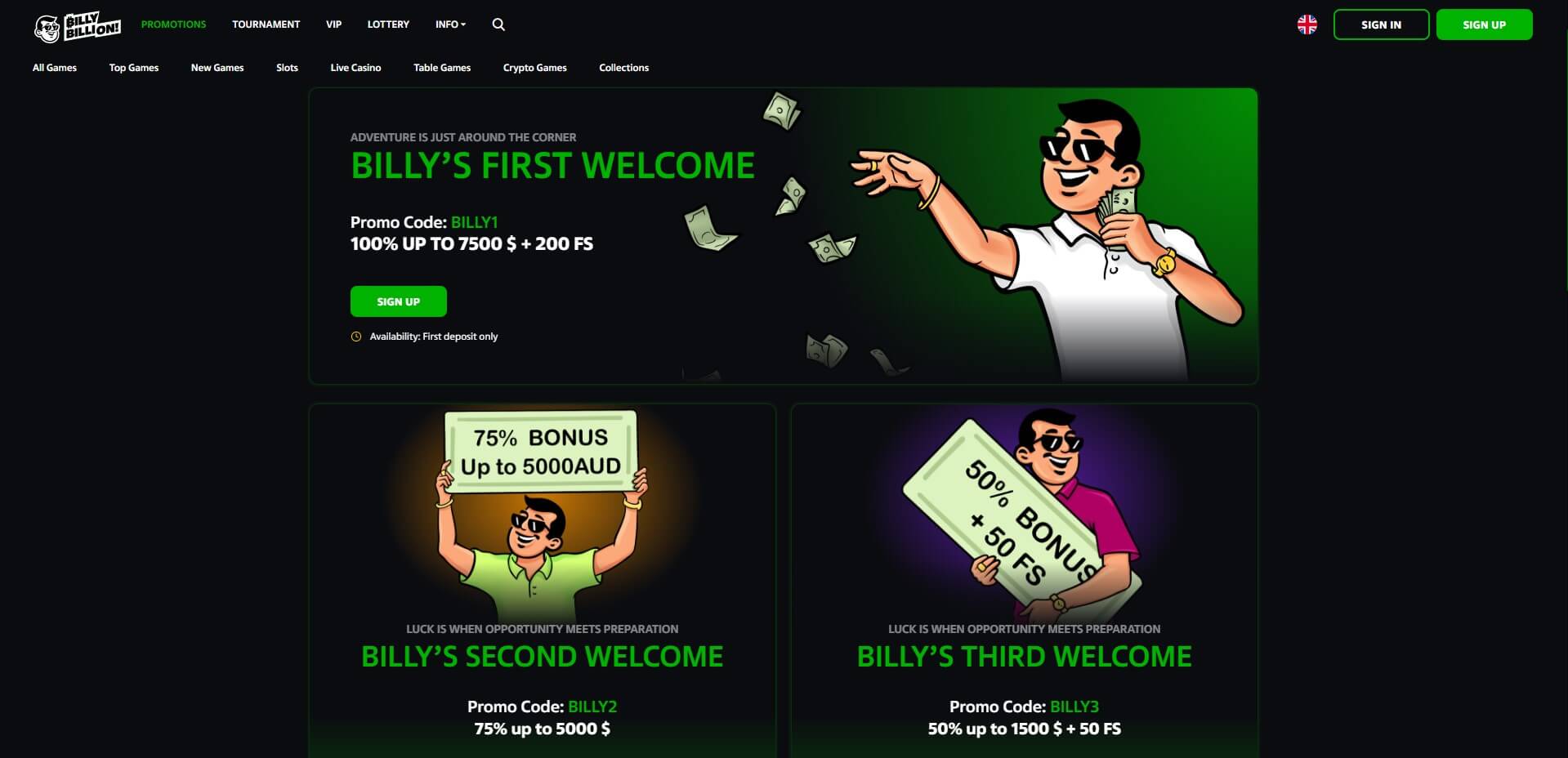Open the Promotions menu item
The image size is (1568, 758).
[174, 25]
